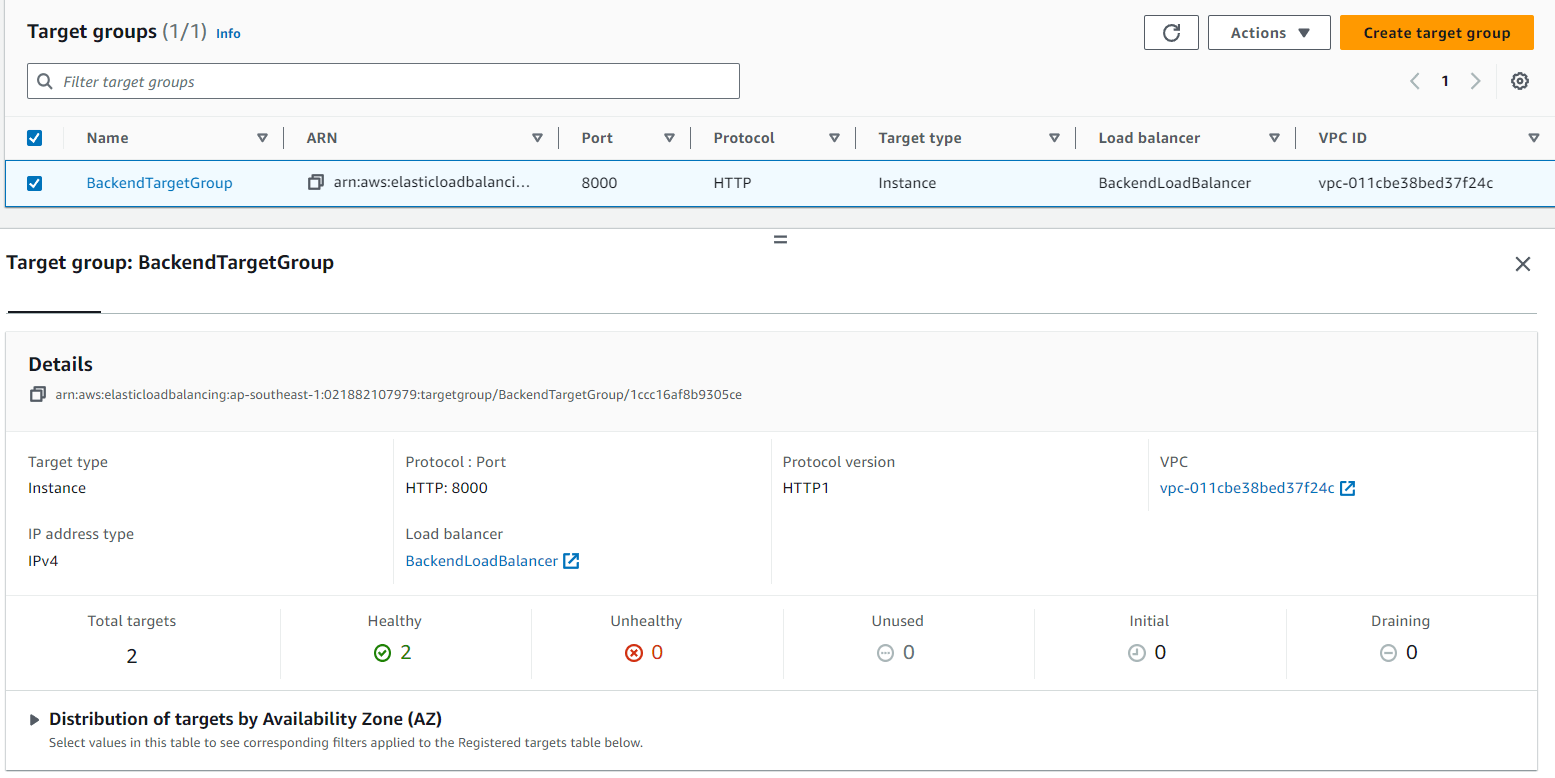This screenshot has height=778, width=1555.
Task: Click port 8000 table cell
Action: 600,183
